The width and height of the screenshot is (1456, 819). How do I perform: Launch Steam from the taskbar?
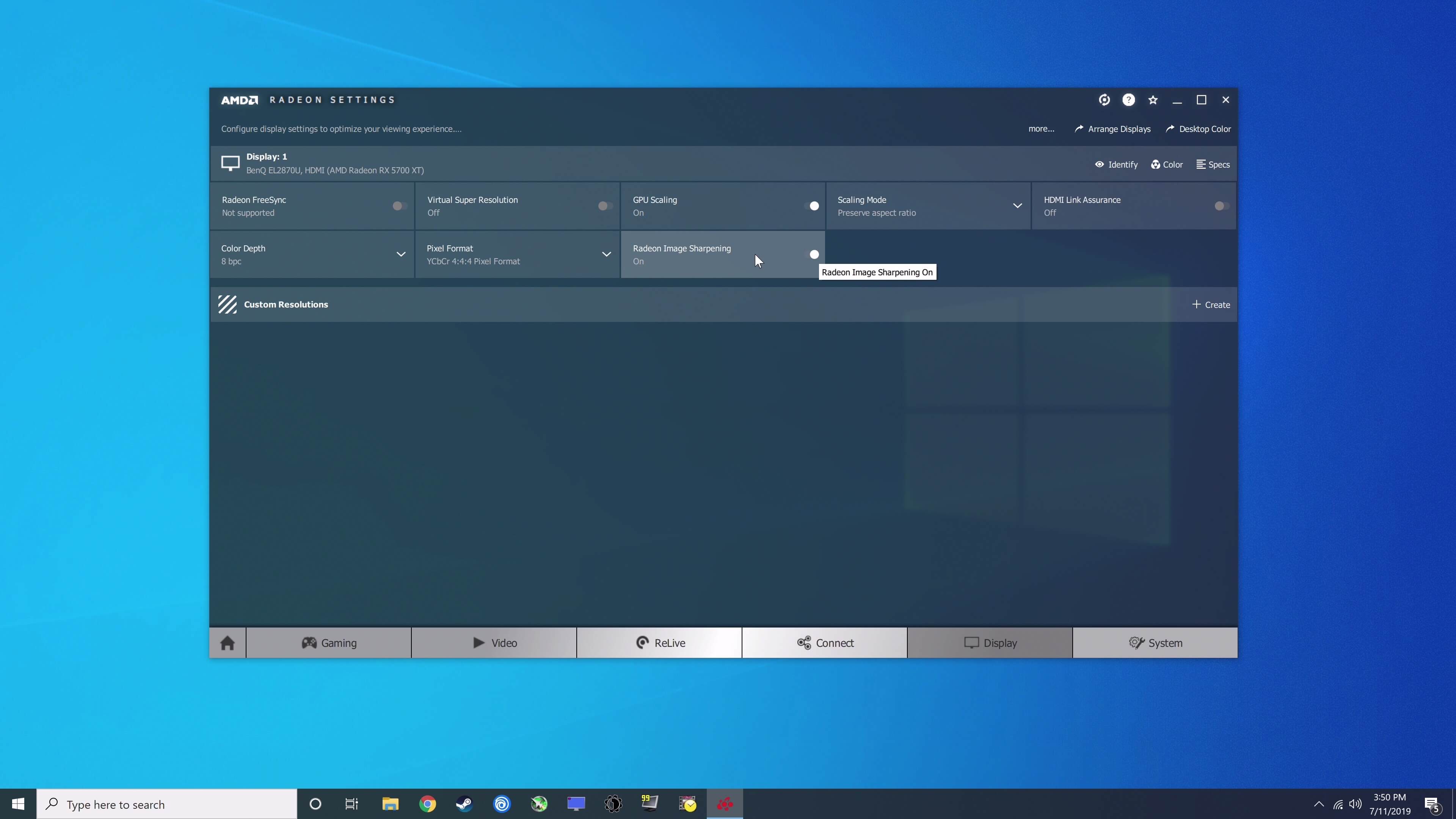[x=464, y=803]
